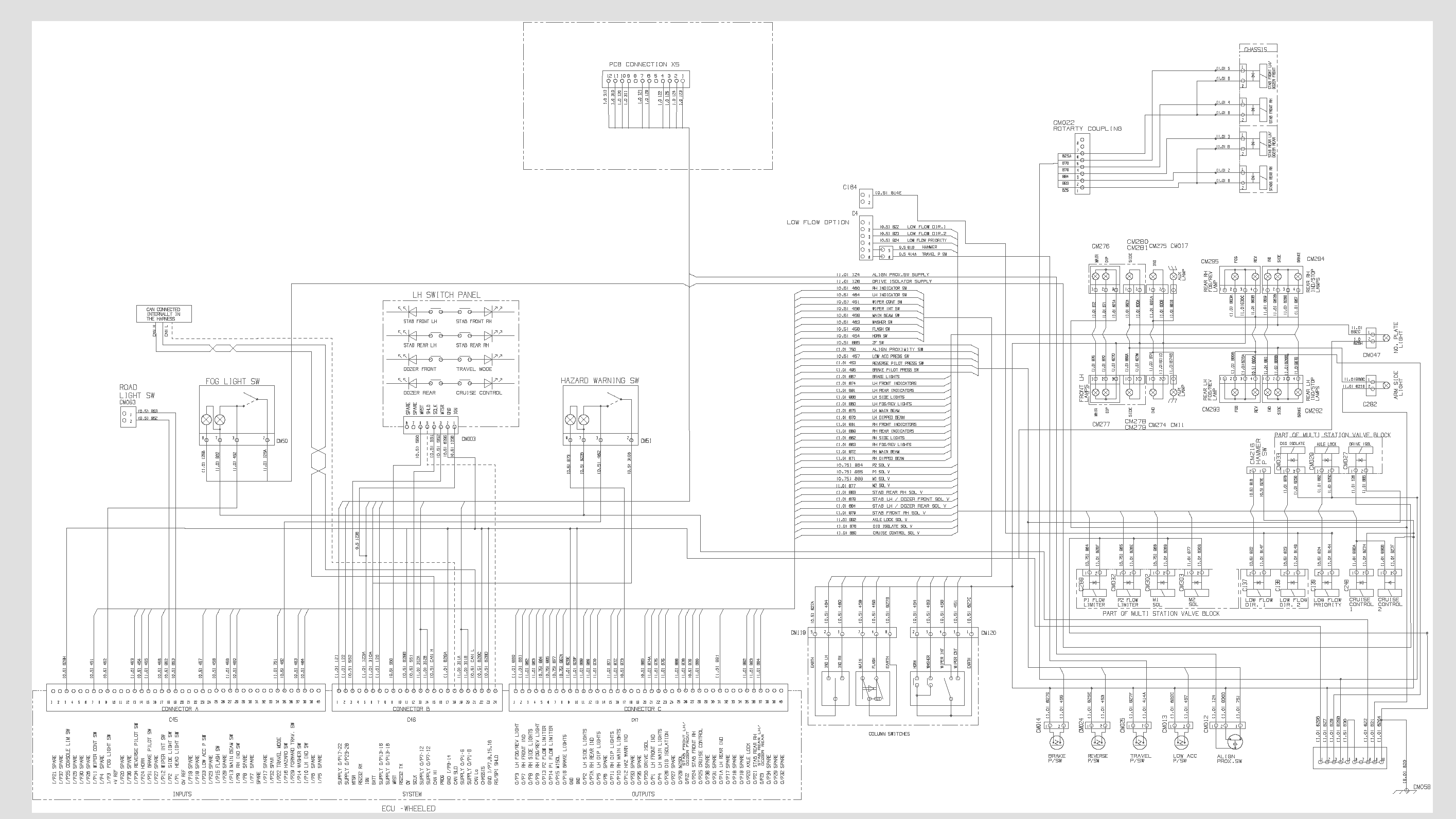
Task: Click the CM022 rotary coupling block
Action: point(1082,165)
